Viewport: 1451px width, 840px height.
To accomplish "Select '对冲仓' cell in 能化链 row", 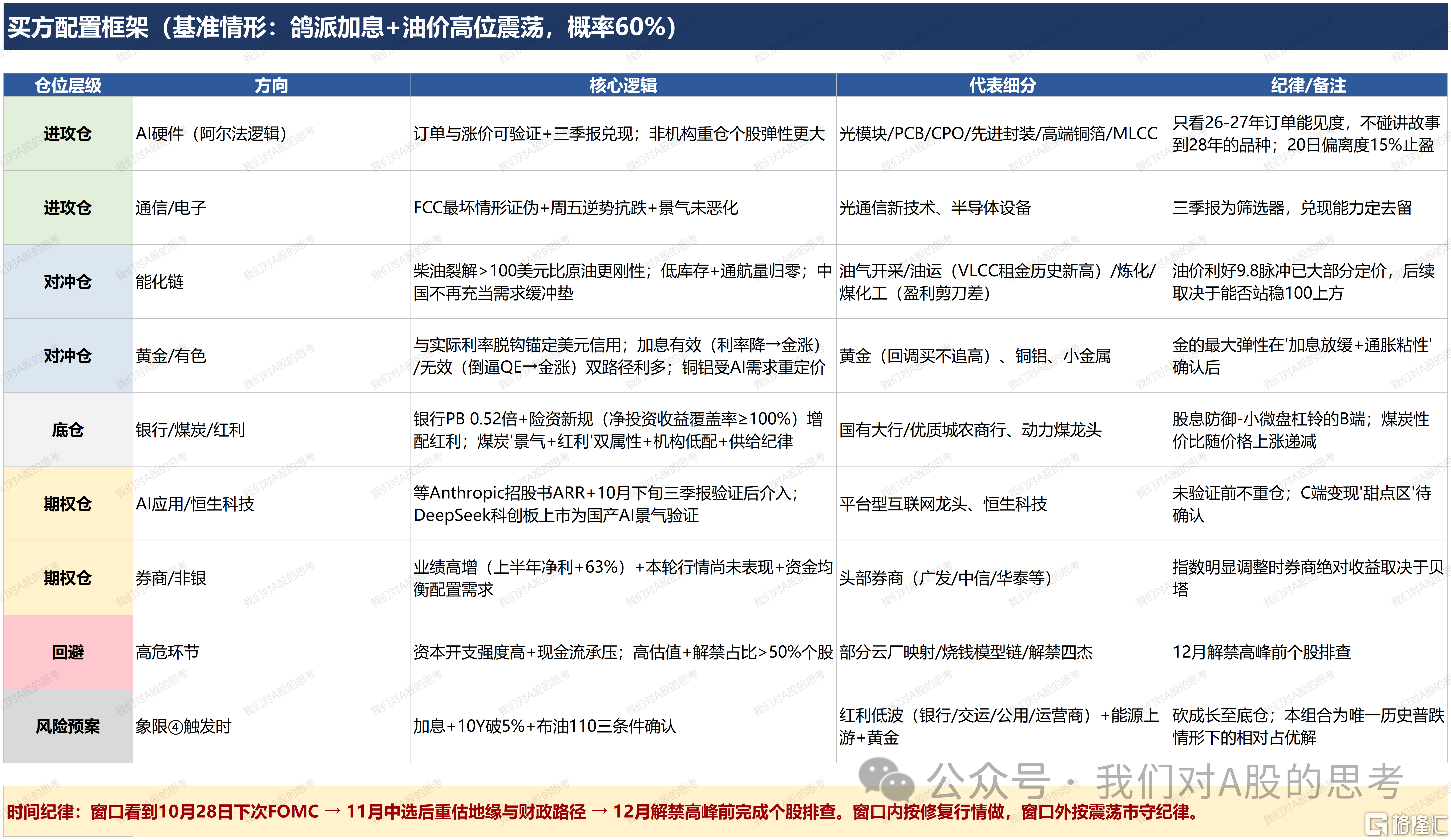I will point(68,282).
